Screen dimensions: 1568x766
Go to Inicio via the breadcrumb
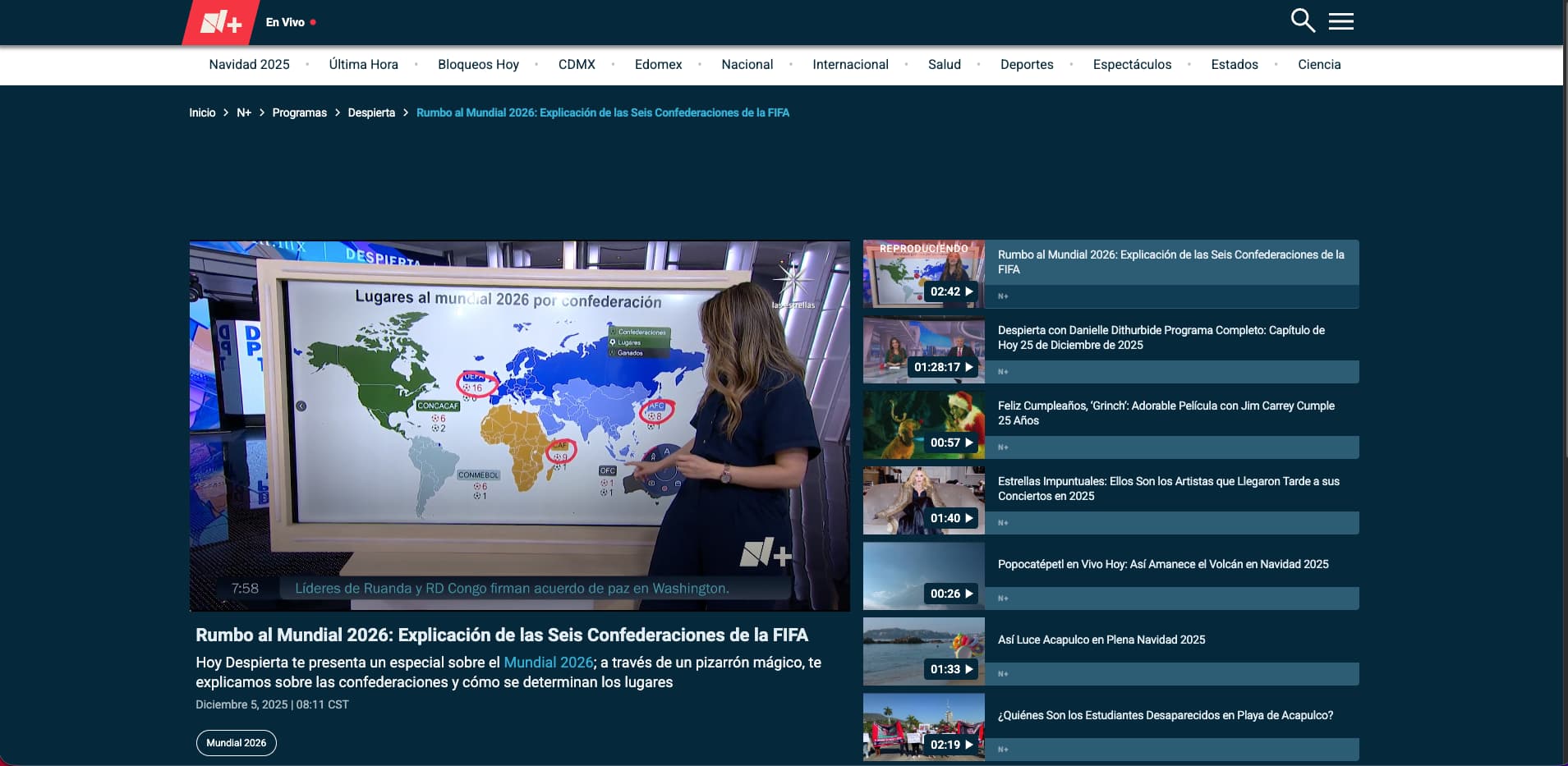[202, 112]
